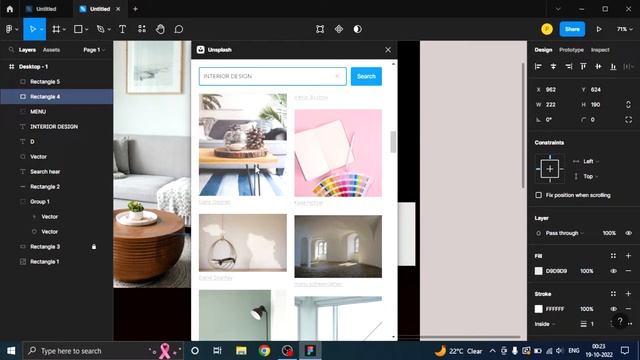Clear the Unsplash search field text
This screenshot has width=640, height=360.
(x=338, y=76)
